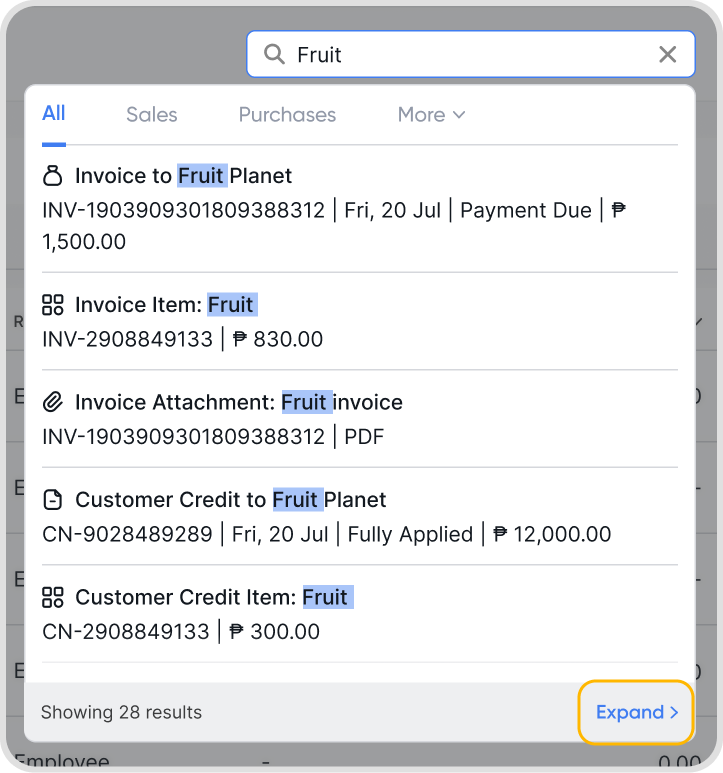Click the paperclip attachment icon

click(x=53, y=403)
